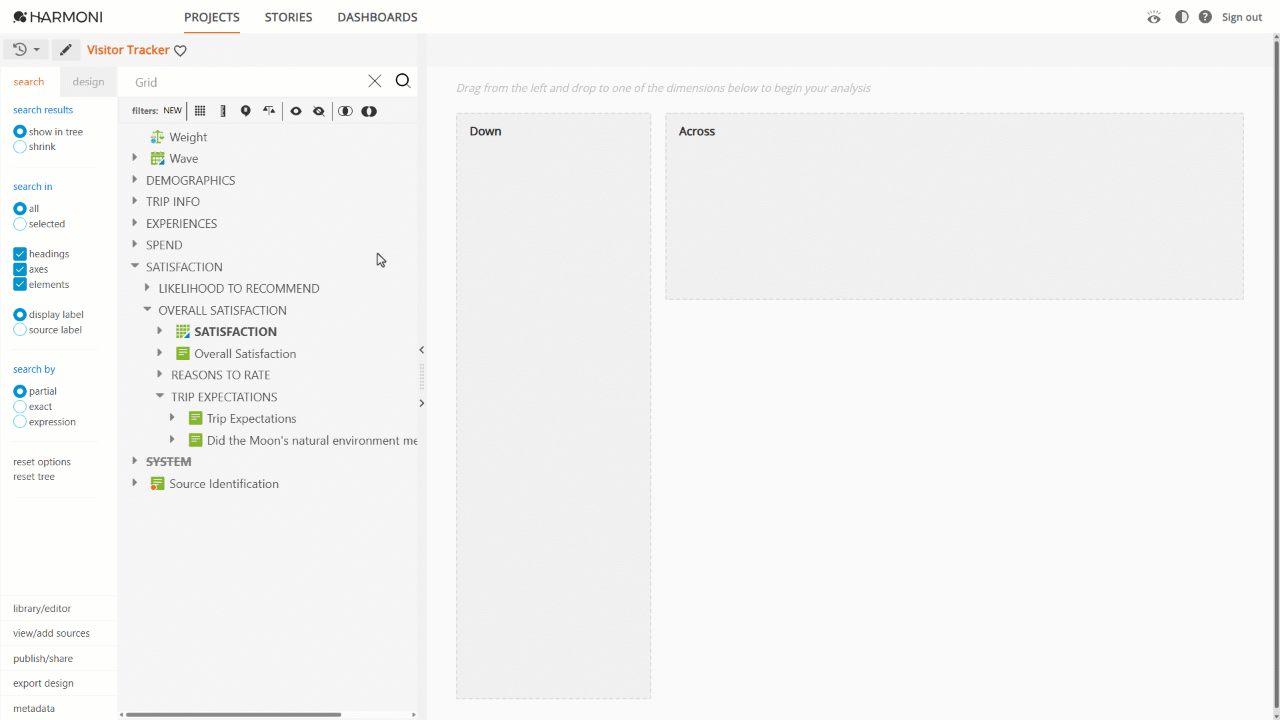Image resolution: width=1280 pixels, height=720 pixels.
Task: Click the Harmoni logo
Action: click(57, 17)
